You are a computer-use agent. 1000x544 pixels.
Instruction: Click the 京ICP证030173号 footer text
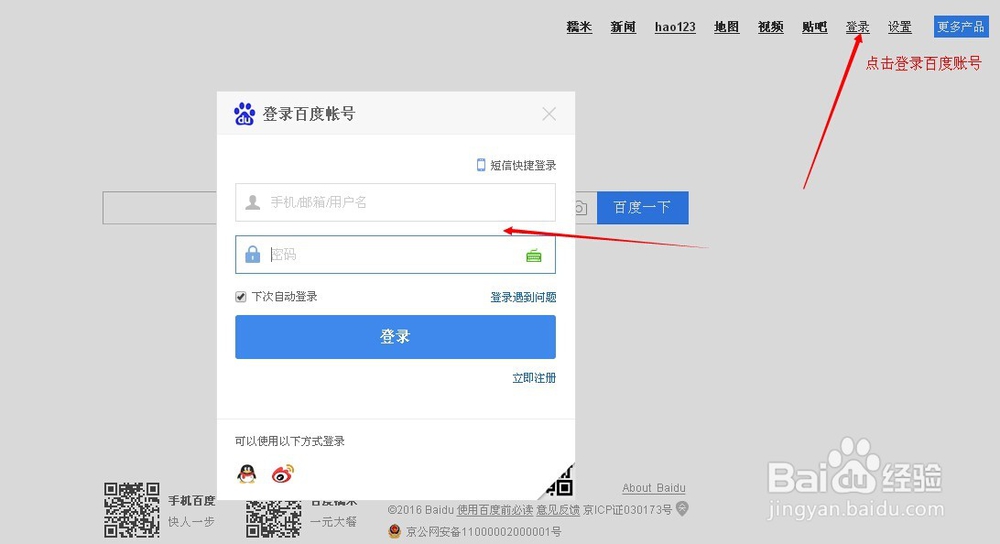[x=628, y=510]
